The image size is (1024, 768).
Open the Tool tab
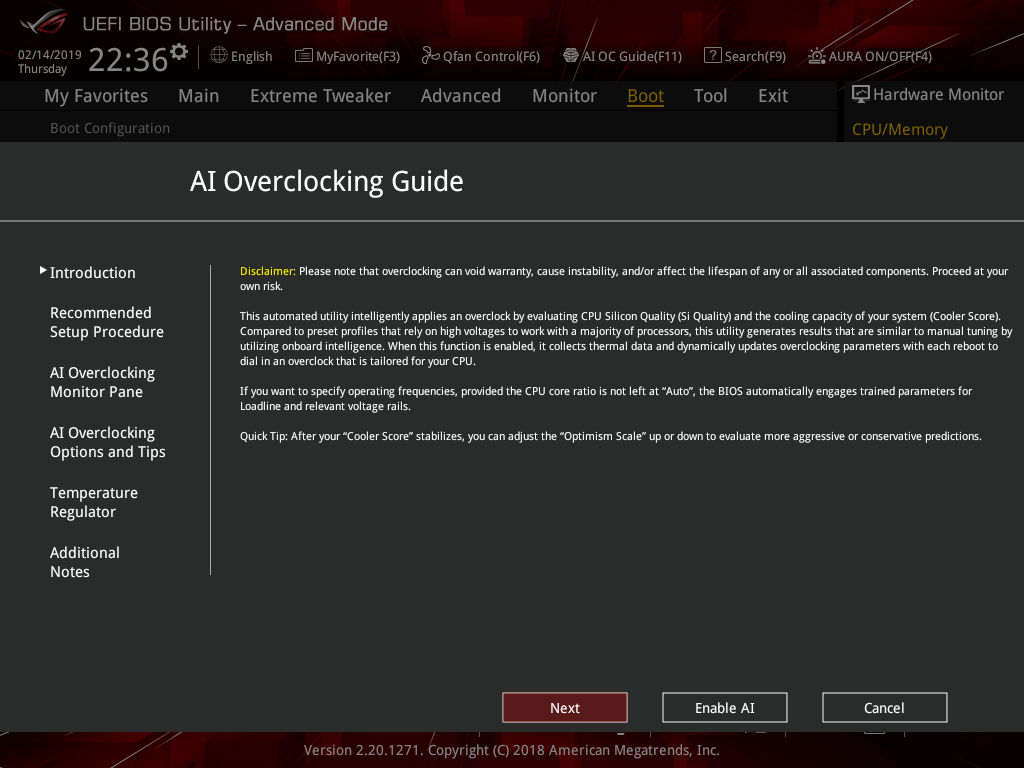pos(711,96)
